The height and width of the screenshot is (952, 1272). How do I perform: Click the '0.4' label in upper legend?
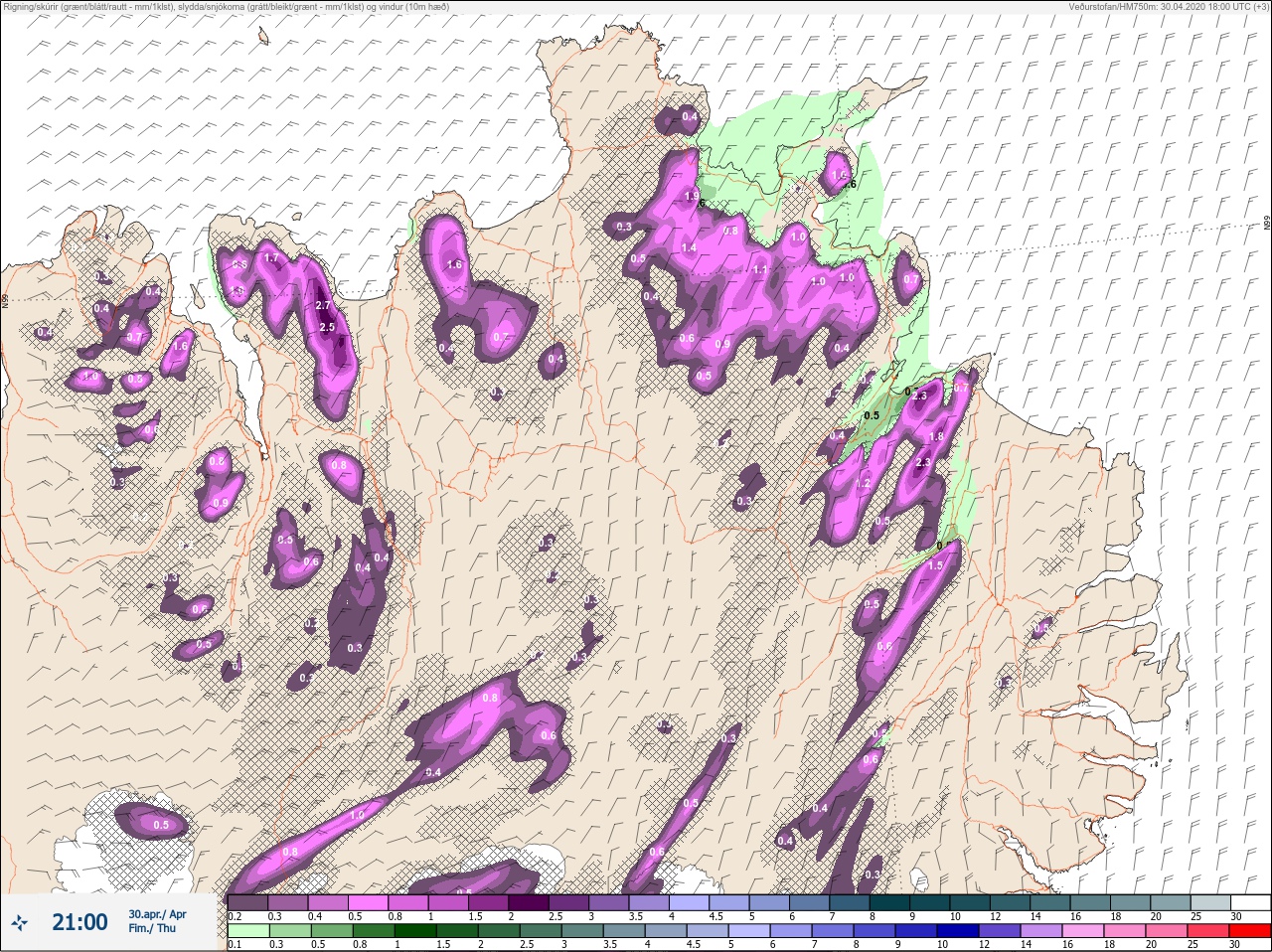point(314,915)
